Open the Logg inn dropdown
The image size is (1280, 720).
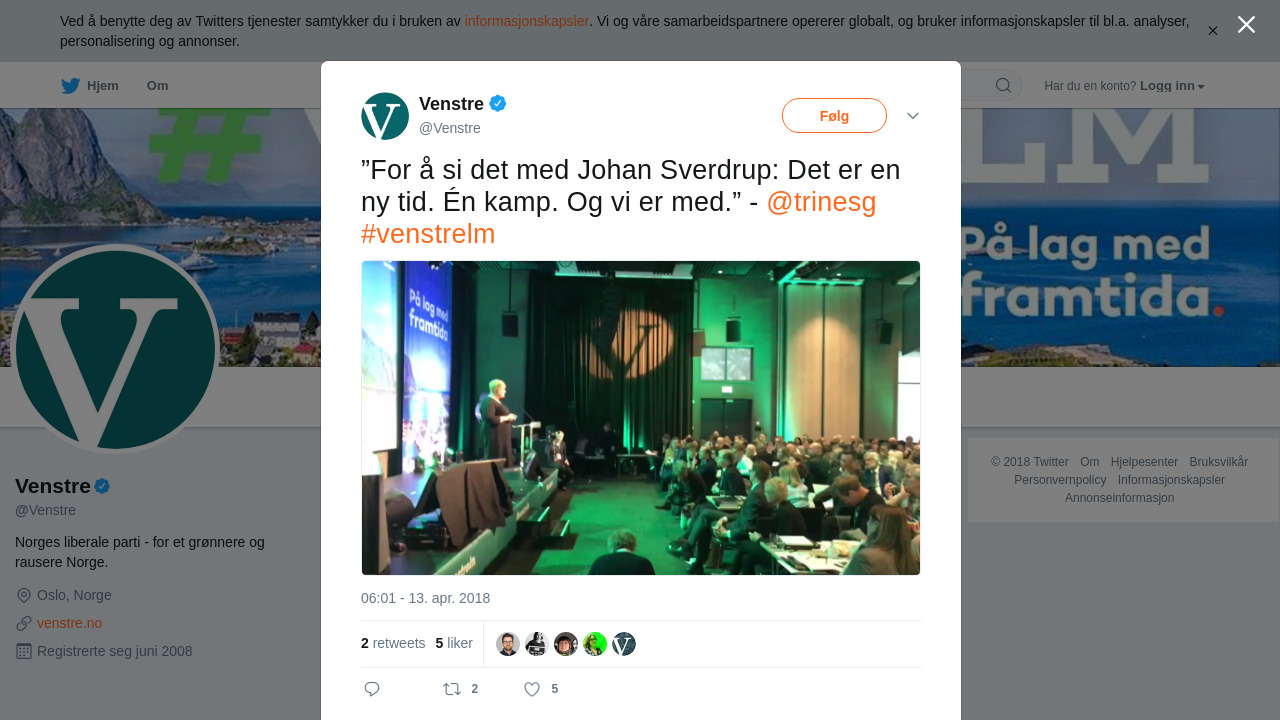click(1172, 86)
